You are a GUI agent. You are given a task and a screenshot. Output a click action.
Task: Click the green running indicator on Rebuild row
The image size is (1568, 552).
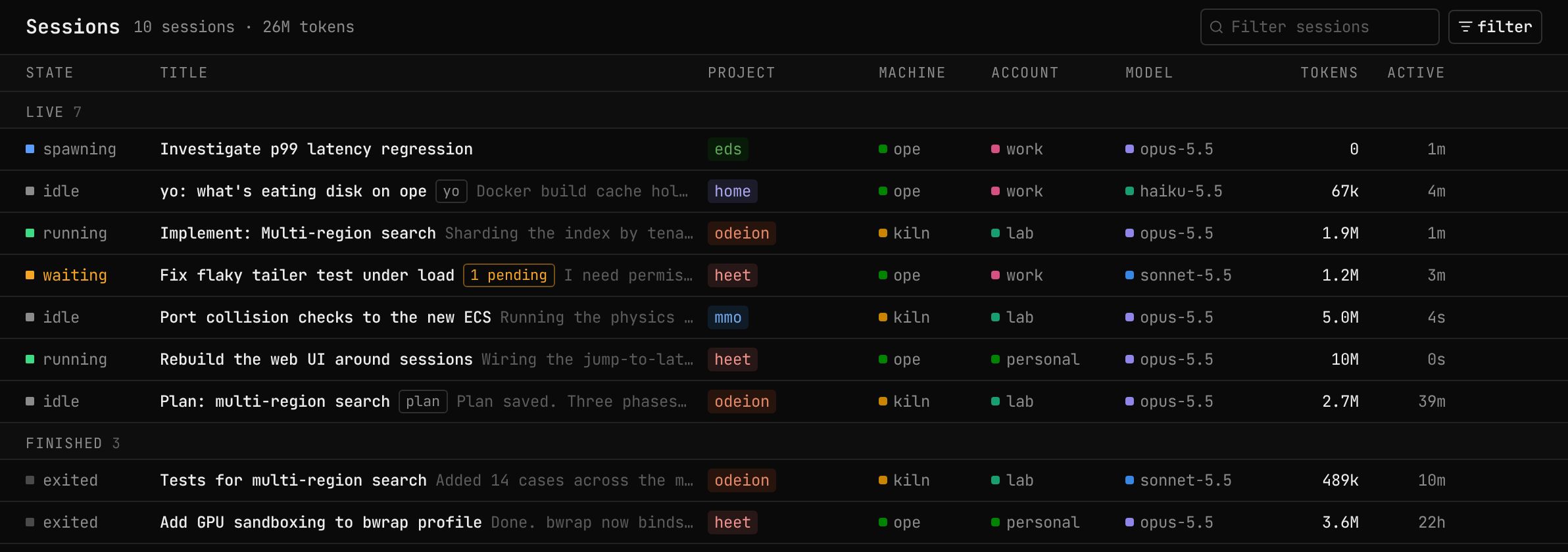pyautogui.click(x=30, y=359)
